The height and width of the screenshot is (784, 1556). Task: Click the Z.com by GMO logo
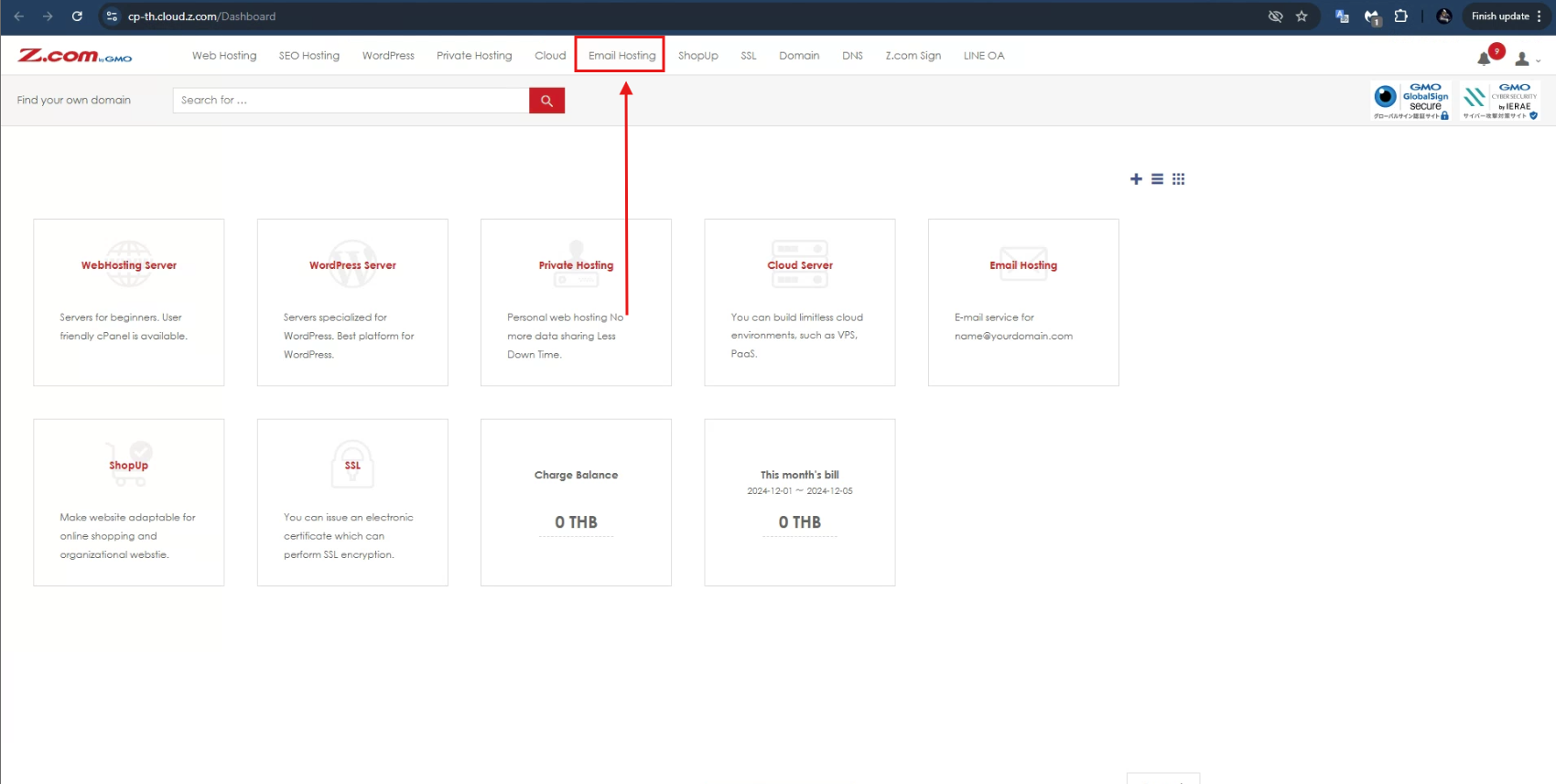[75, 56]
